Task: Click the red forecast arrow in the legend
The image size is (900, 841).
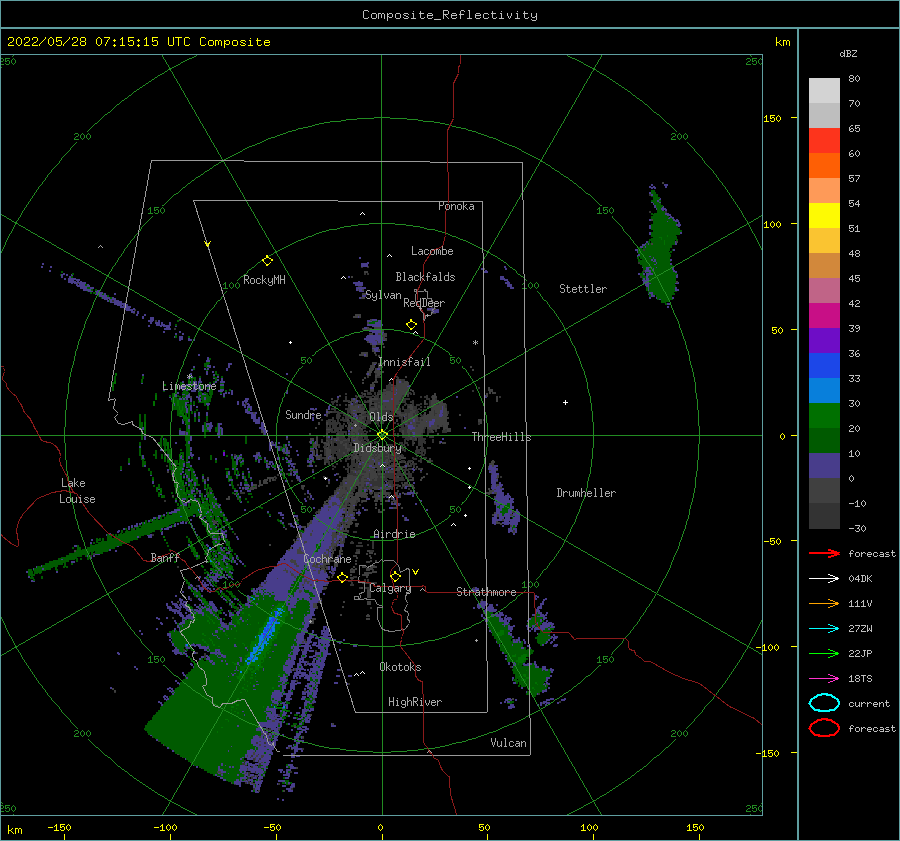Action: click(824, 553)
